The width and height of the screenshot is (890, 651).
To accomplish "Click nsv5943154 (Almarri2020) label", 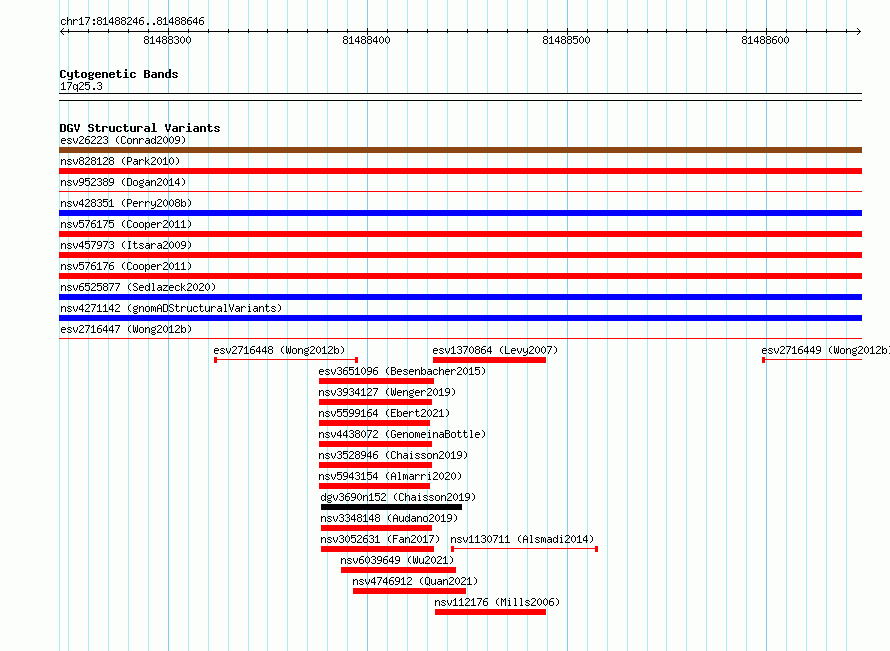I will tap(390, 476).
